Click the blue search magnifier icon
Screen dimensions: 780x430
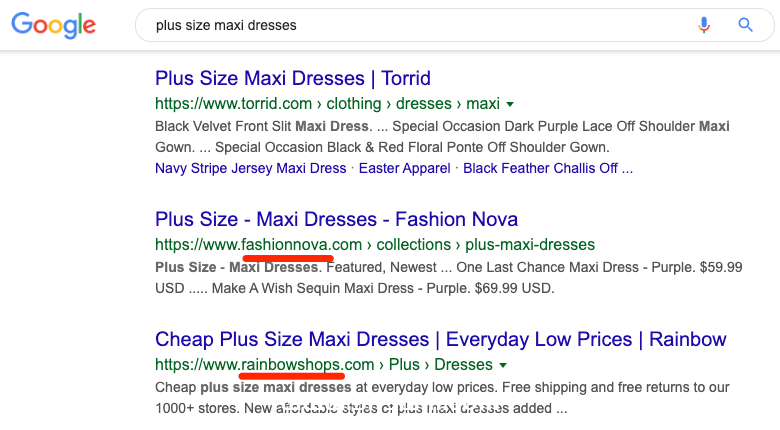[x=745, y=25]
